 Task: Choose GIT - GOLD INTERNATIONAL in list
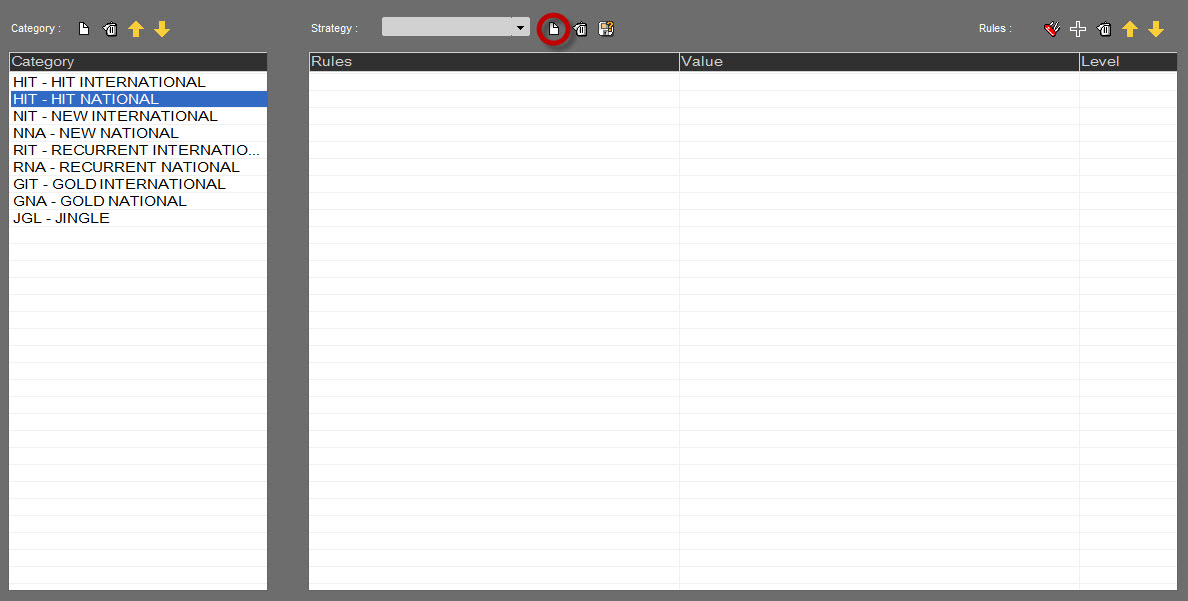[x=119, y=184]
